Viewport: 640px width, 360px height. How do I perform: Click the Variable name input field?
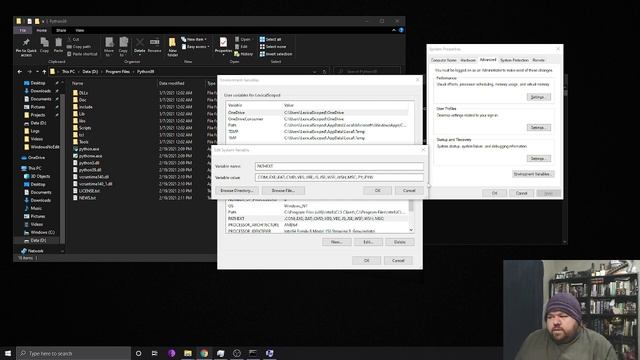click(x=339, y=166)
